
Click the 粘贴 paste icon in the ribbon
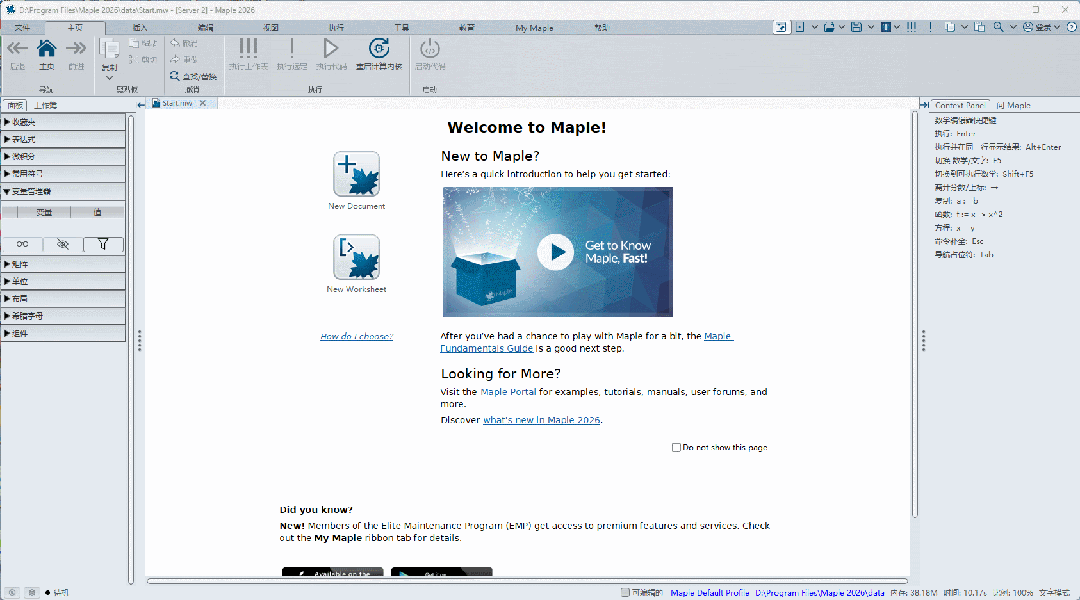pos(134,43)
